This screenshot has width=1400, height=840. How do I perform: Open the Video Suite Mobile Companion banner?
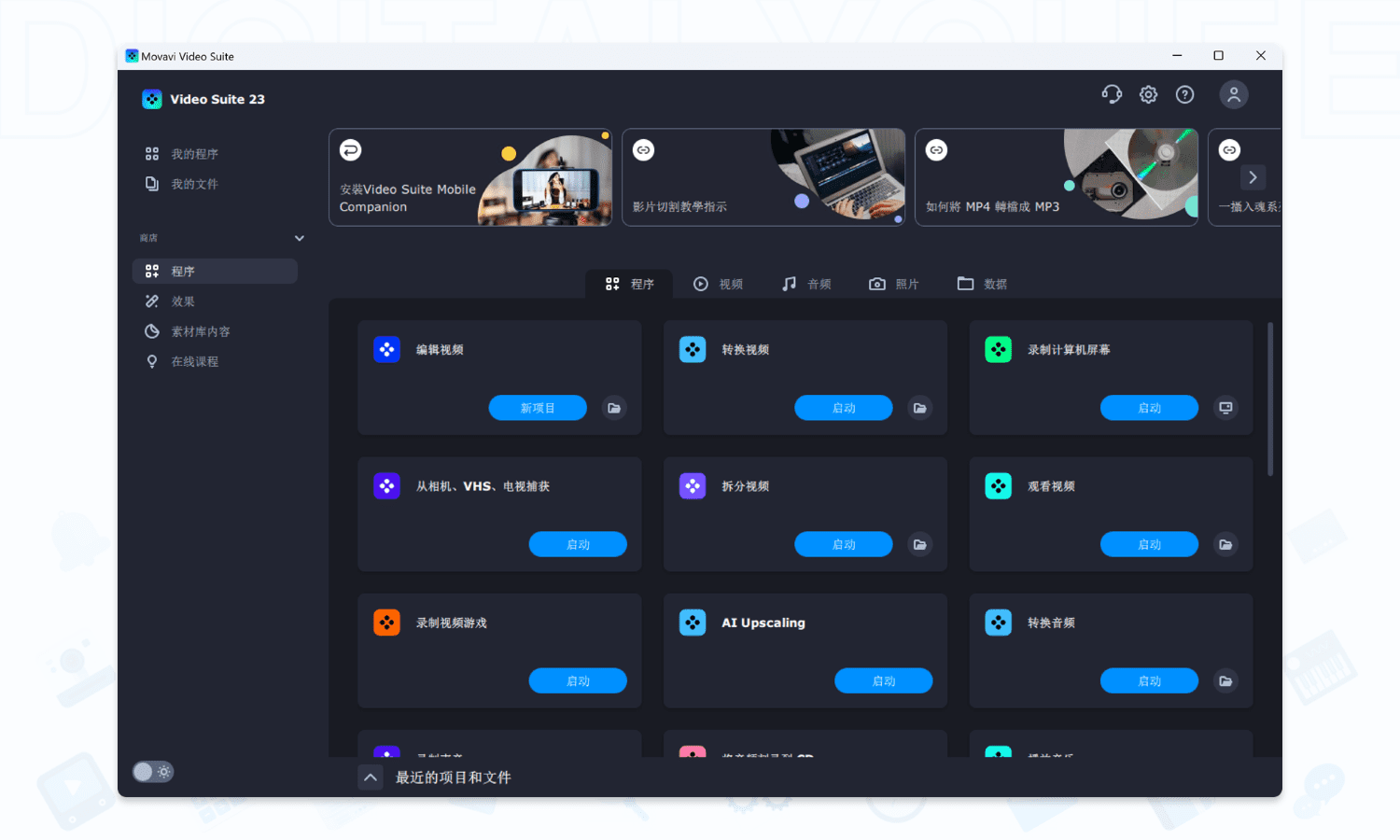click(x=470, y=177)
